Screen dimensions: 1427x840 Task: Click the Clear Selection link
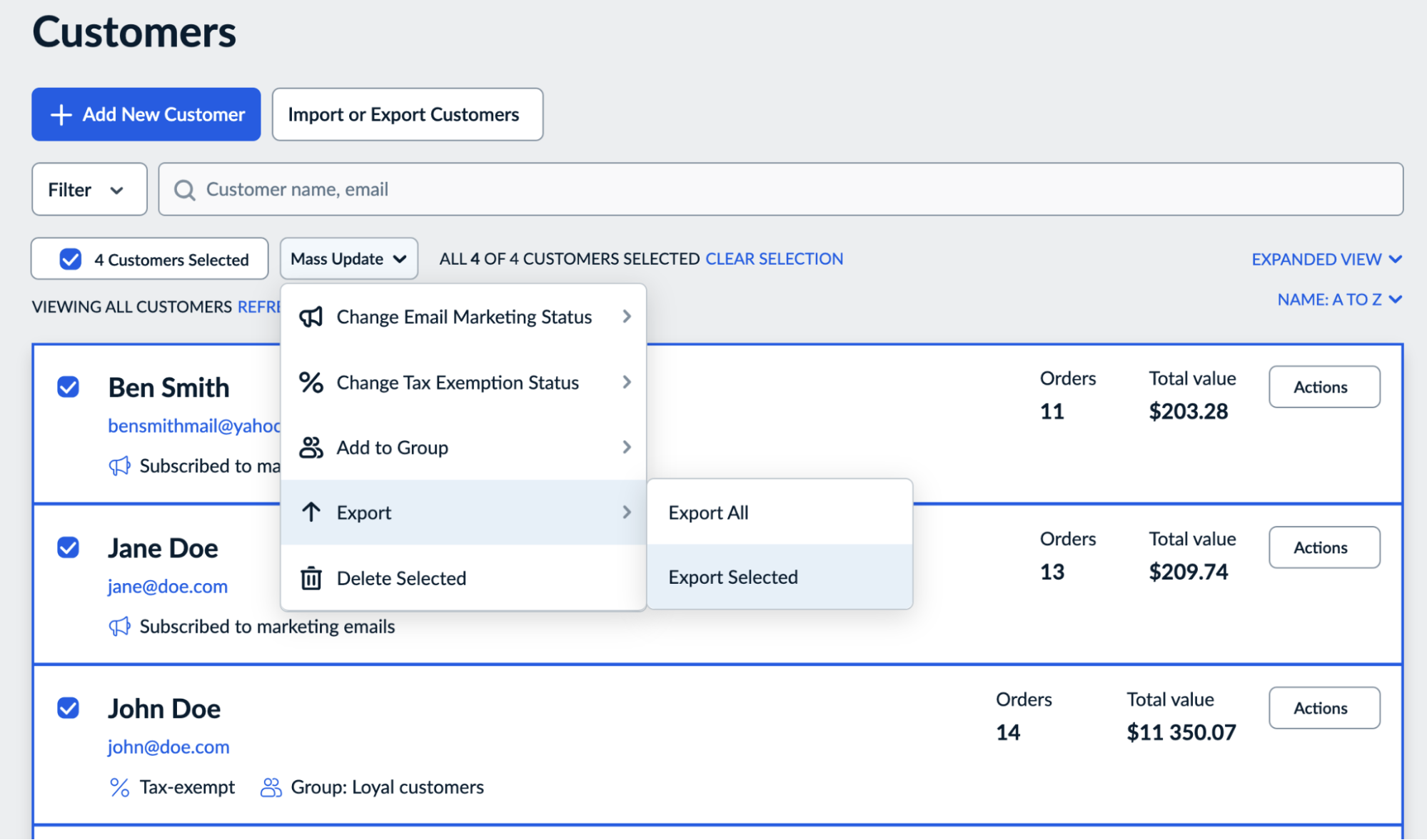click(x=773, y=258)
